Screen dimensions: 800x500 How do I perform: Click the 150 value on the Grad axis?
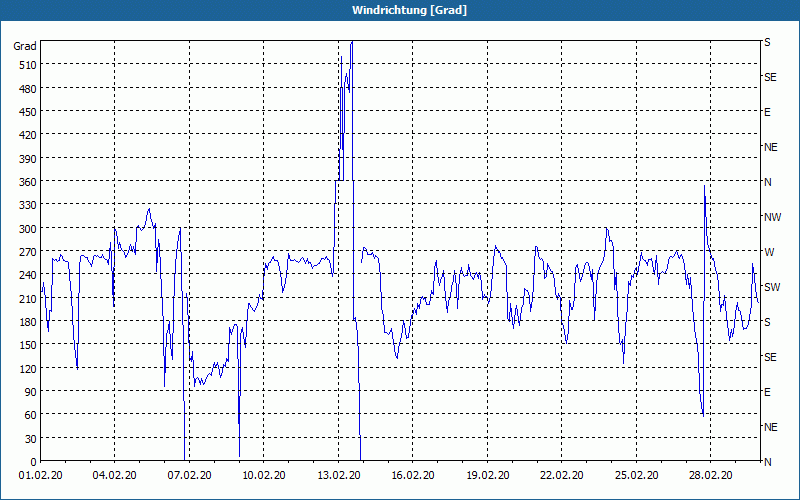tap(28, 345)
